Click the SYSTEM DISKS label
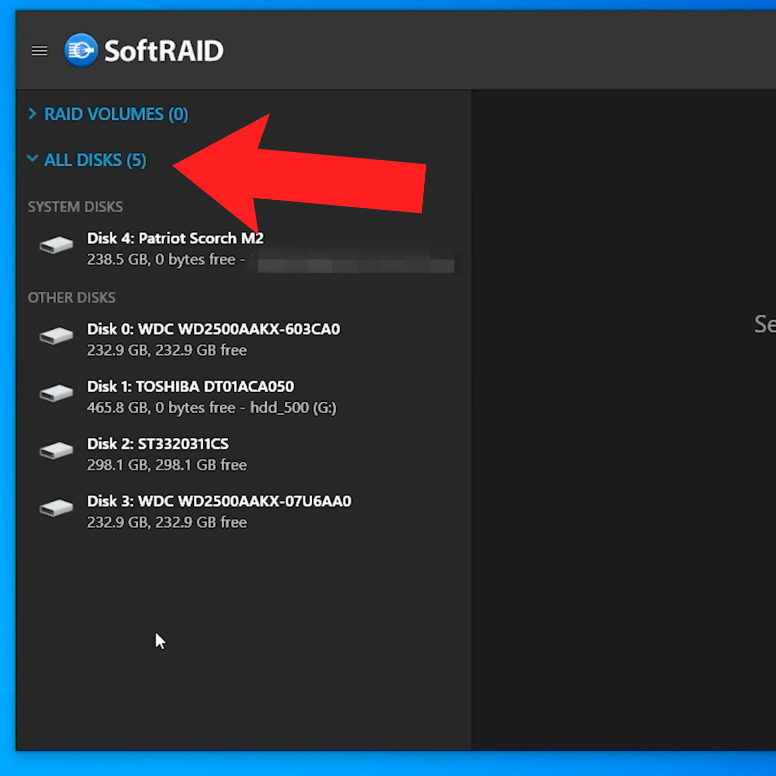Viewport: 776px width, 776px height. pyautogui.click(x=75, y=207)
